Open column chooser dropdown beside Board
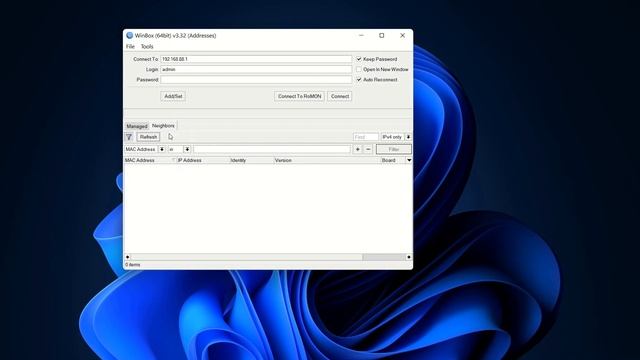Viewport: 640px width, 360px height. [x=409, y=160]
